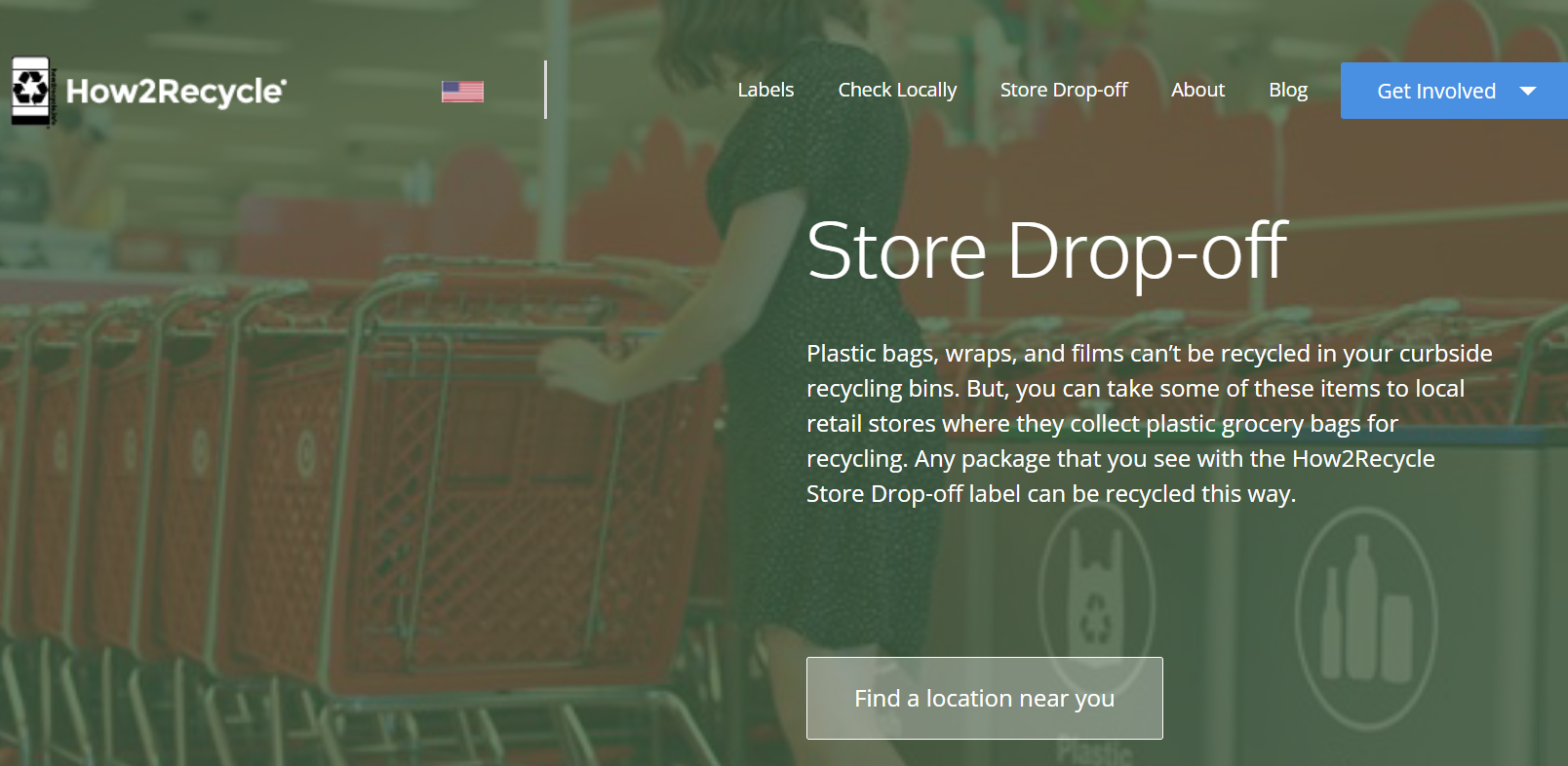Screen dimensions: 1568x766
Task: Click the bottles and can icon on bin
Action: click(x=1365, y=619)
